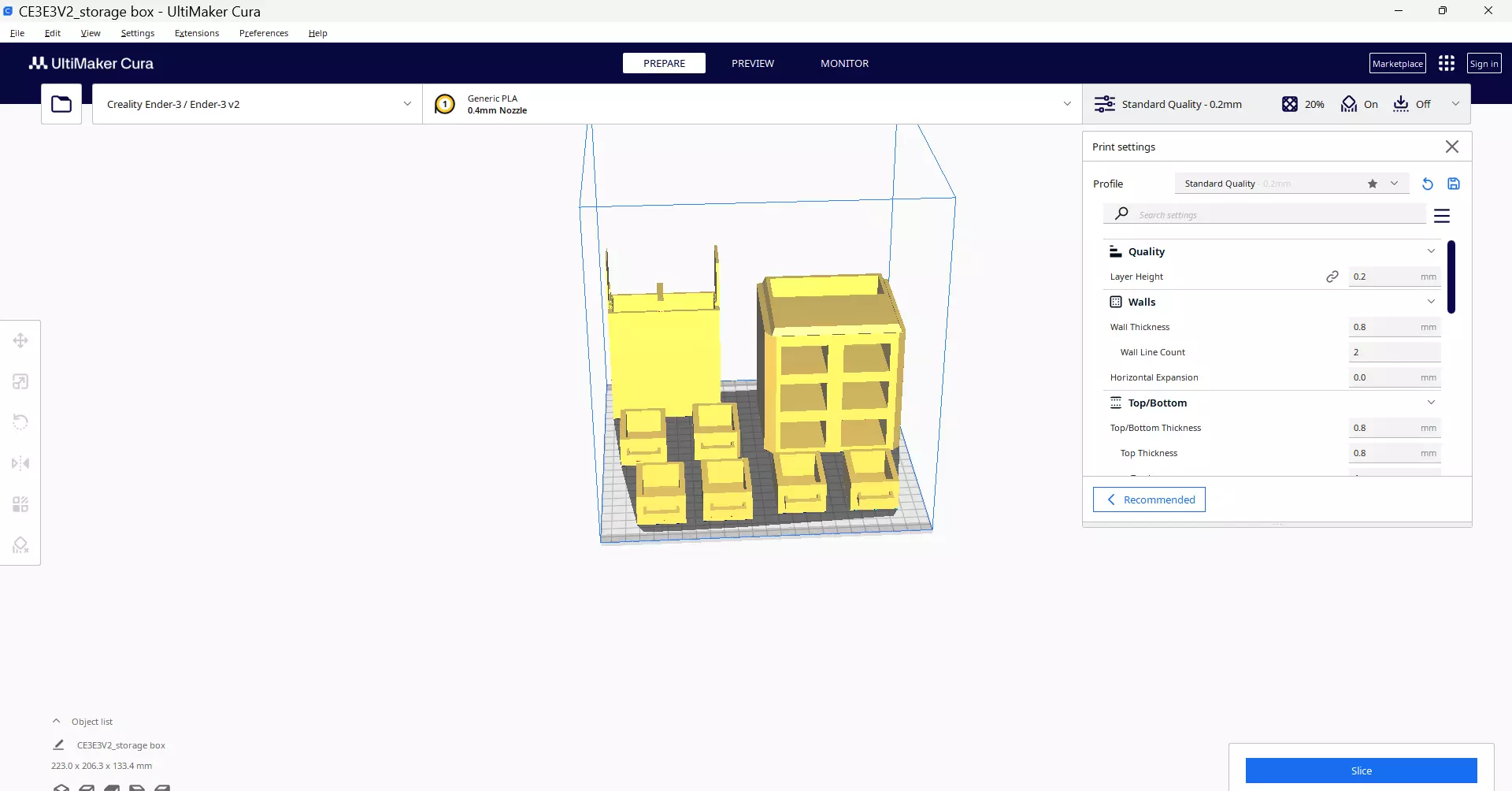The height and width of the screenshot is (791, 1512).
Task: Open the View menu
Action: click(x=91, y=33)
